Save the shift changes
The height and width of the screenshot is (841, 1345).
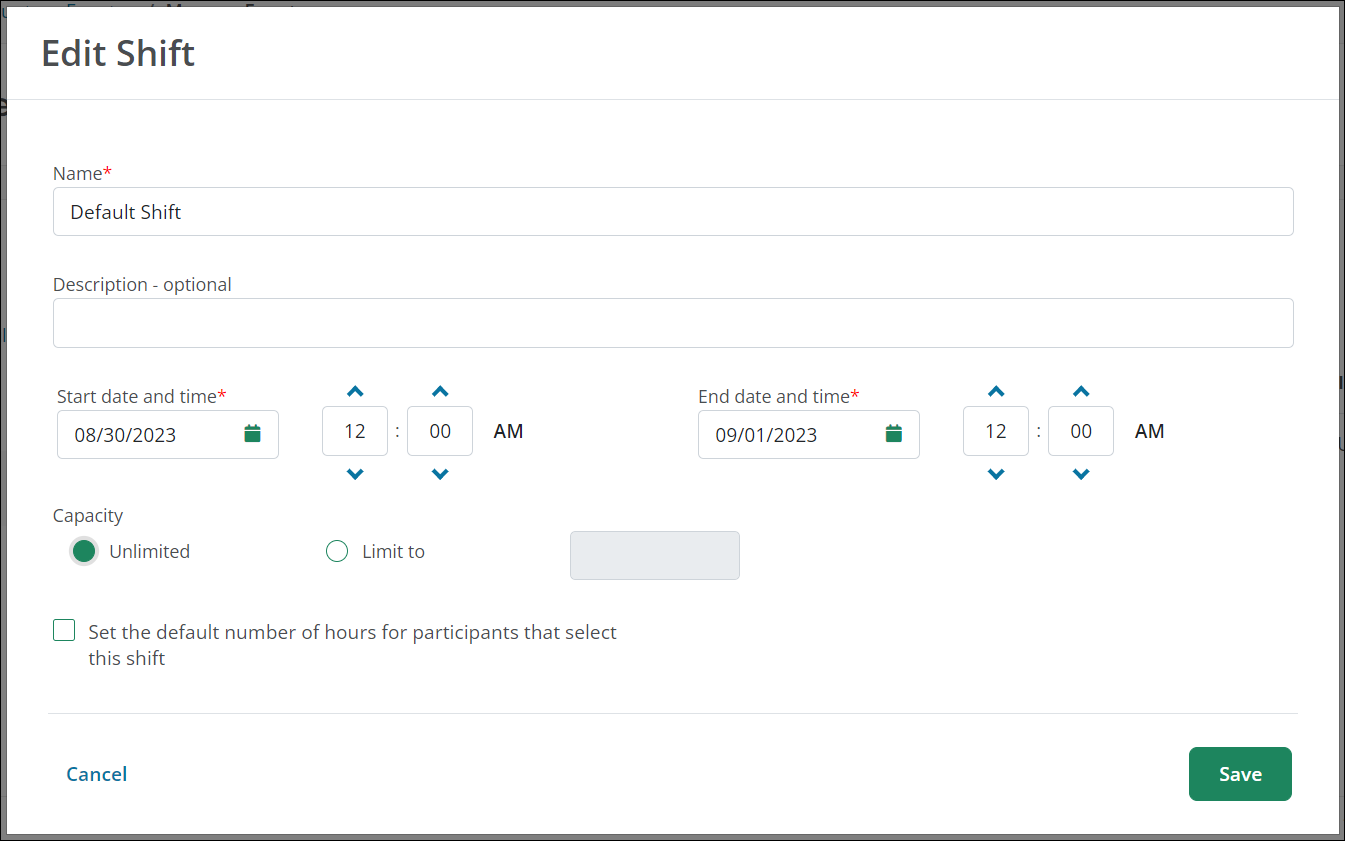pyautogui.click(x=1239, y=774)
